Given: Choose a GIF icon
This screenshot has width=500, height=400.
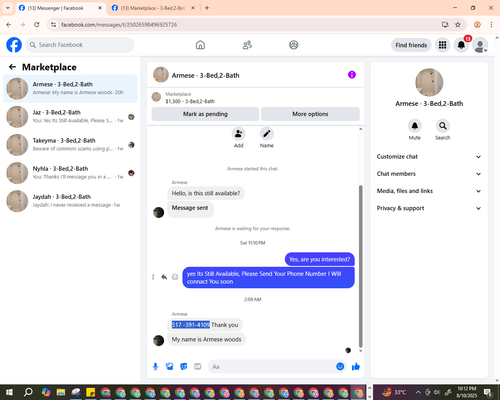Looking at the screenshot, I should (x=198, y=367).
